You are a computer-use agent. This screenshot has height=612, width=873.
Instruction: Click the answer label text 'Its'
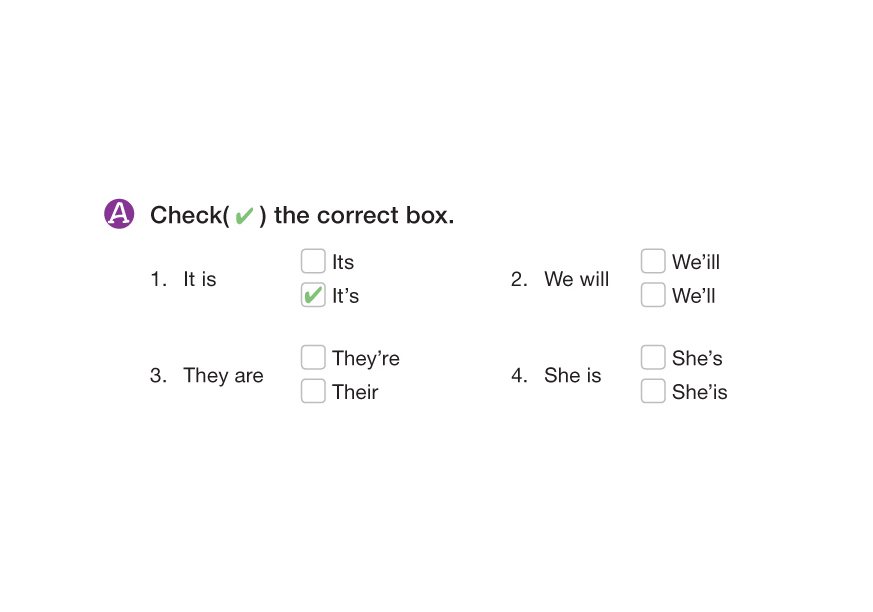click(x=343, y=263)
